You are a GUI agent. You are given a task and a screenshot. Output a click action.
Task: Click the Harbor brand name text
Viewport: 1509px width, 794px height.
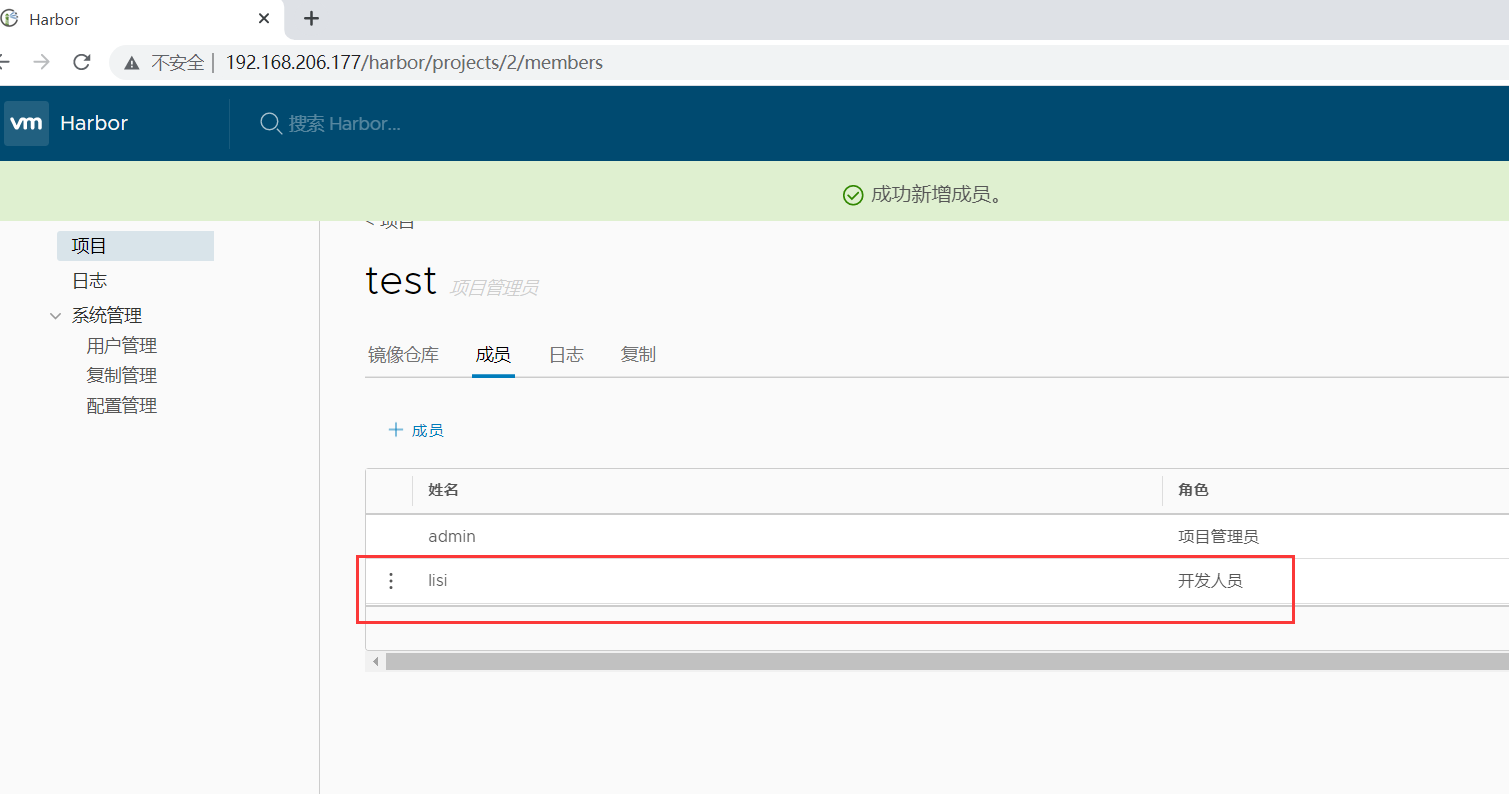click(94, 123)
